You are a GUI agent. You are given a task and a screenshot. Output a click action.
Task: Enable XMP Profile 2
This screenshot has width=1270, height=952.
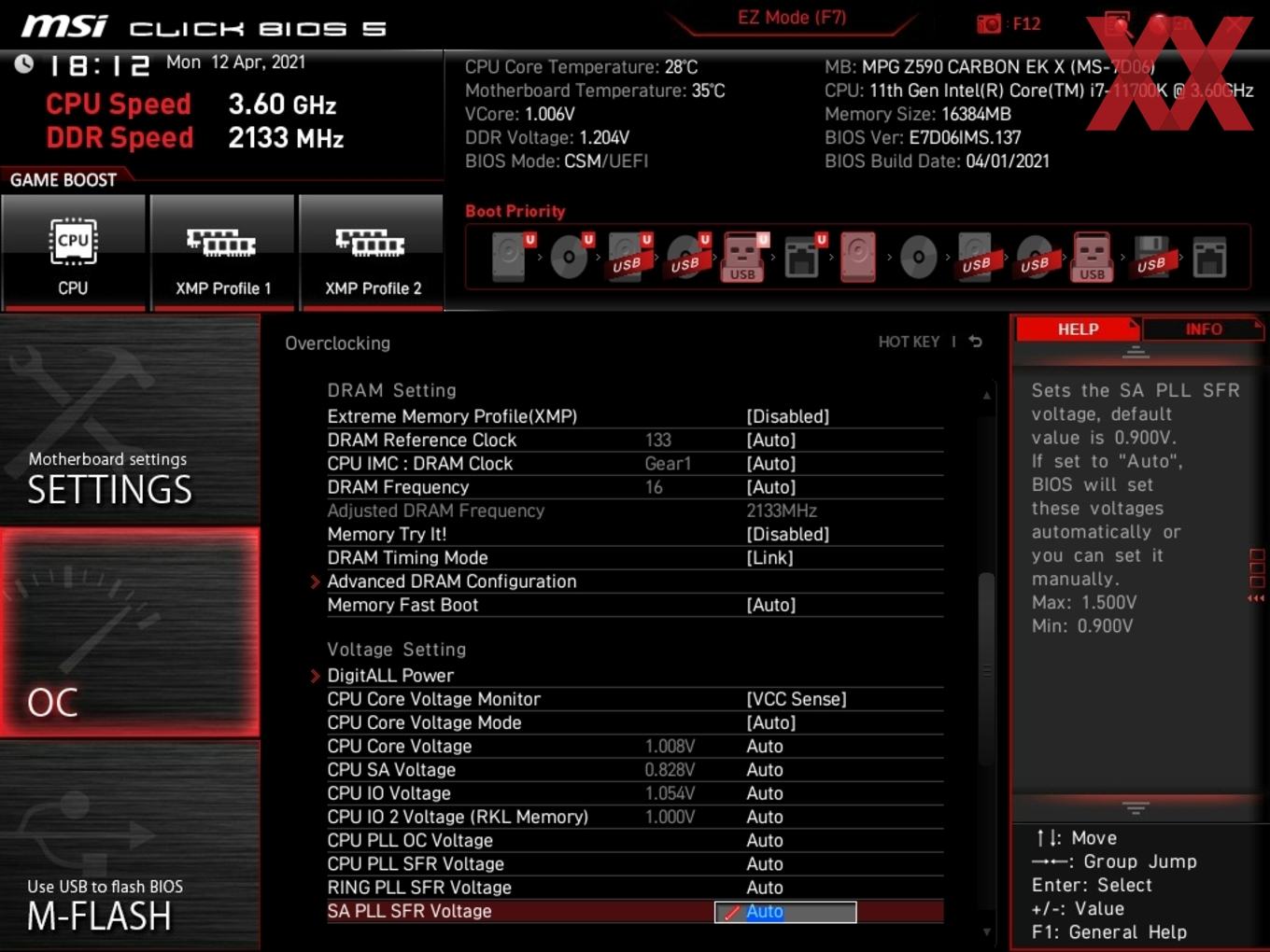pyautogui.click(x=372, y=252)
